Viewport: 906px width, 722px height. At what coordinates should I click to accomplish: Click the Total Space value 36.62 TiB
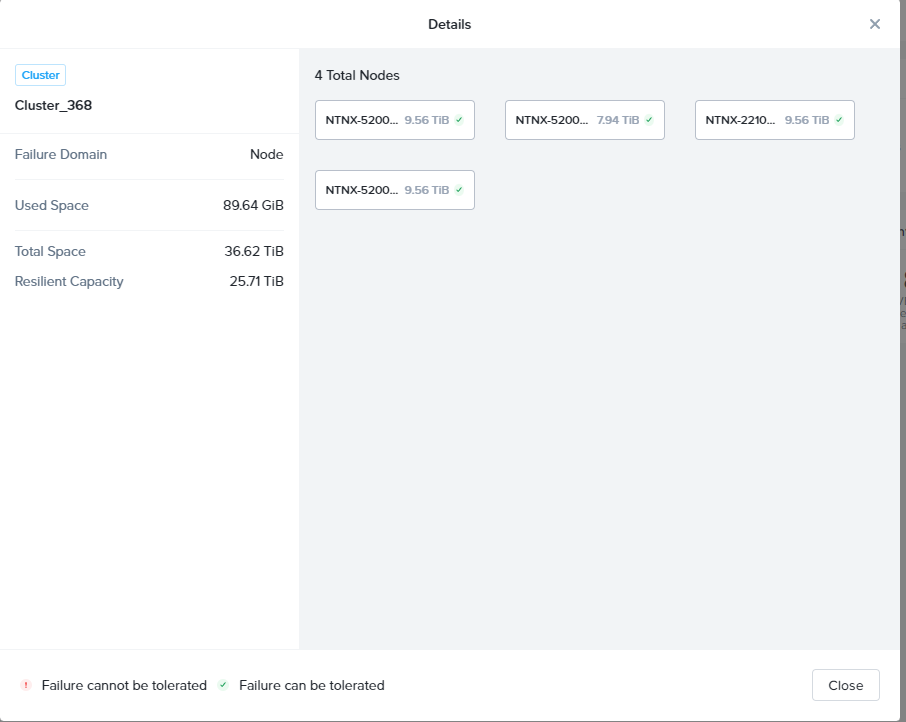point(254,251)
